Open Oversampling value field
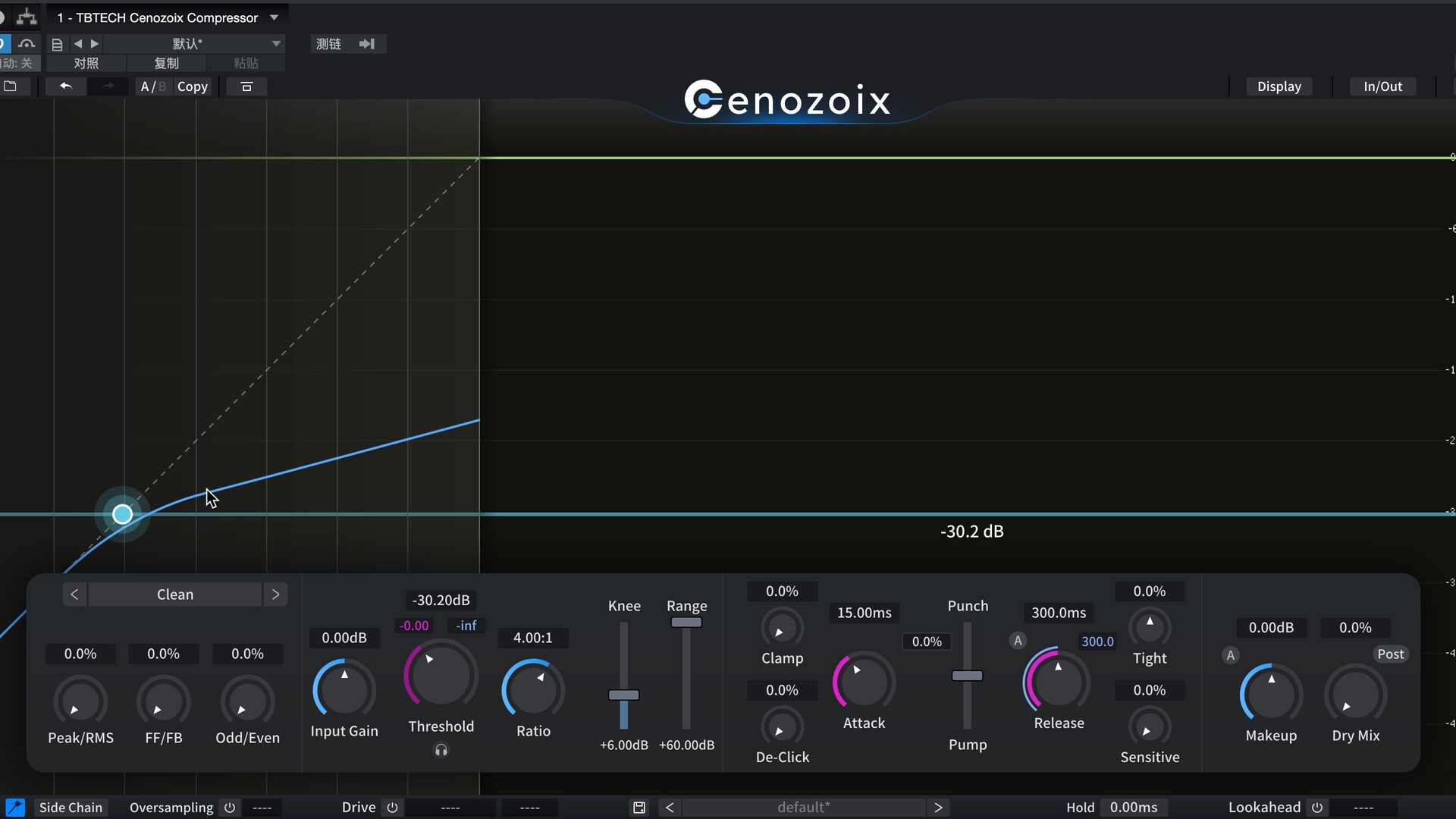This screenshot has height=819, width=1456. pyautogui.click(x=262, y=808)
